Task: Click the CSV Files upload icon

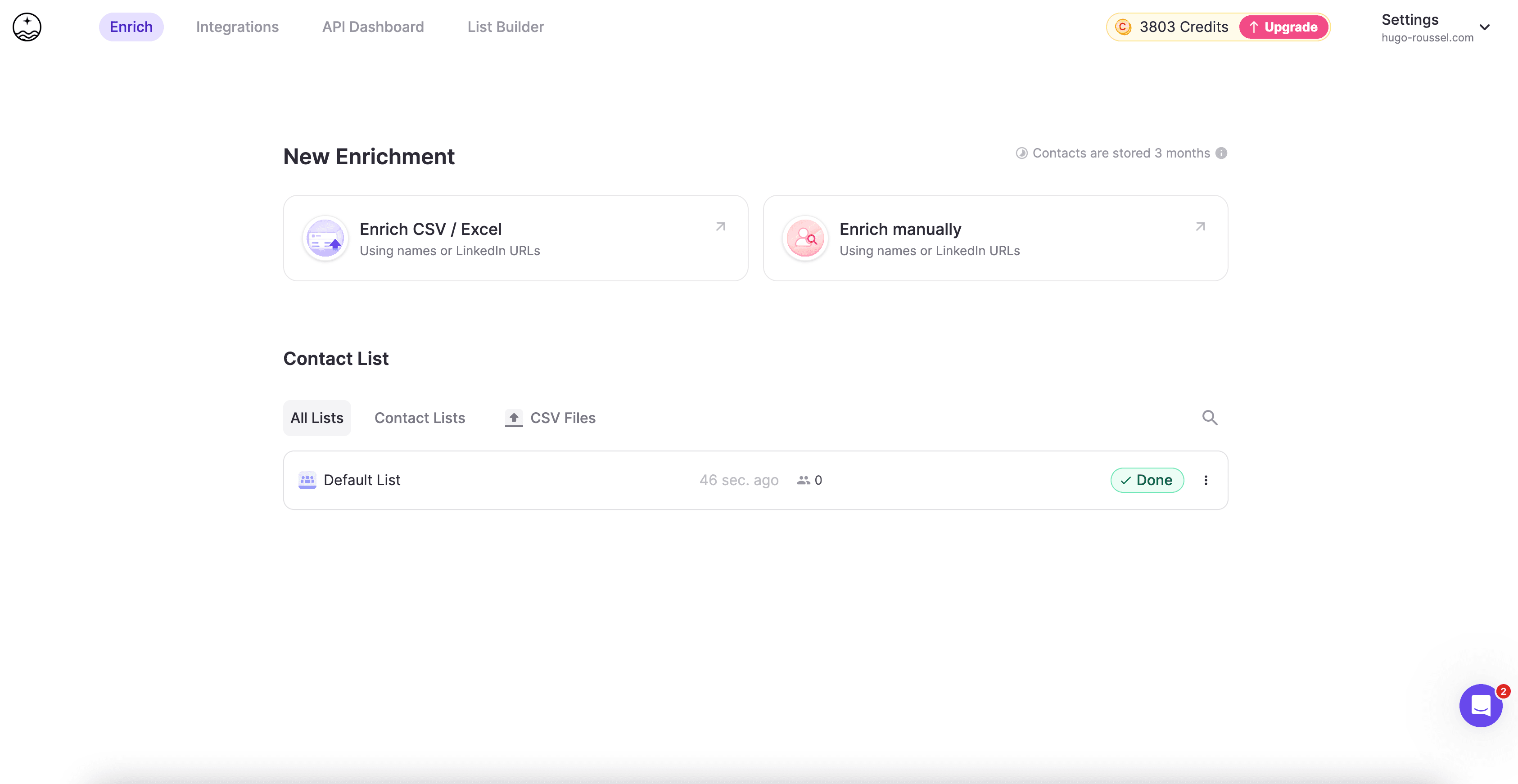Action: 514,418
